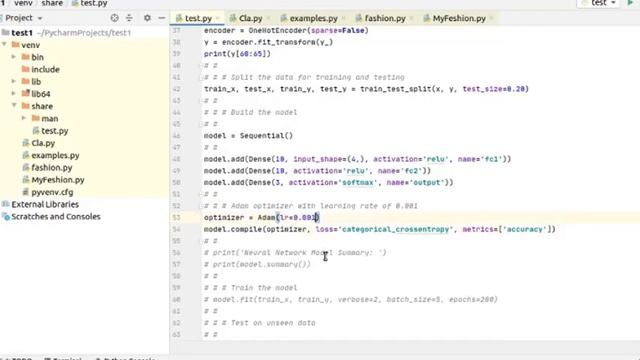Click line number 54 in gutter
Viewport: 640px width, 360px height.
click(176, 229)
